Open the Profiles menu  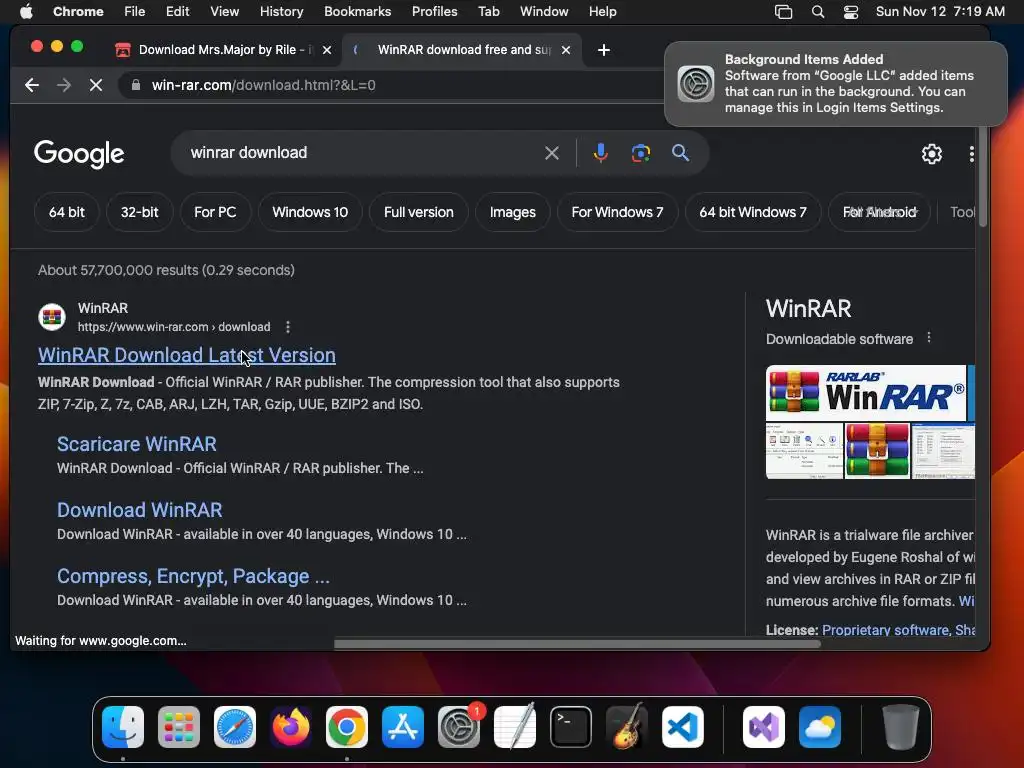click(434, 11)
